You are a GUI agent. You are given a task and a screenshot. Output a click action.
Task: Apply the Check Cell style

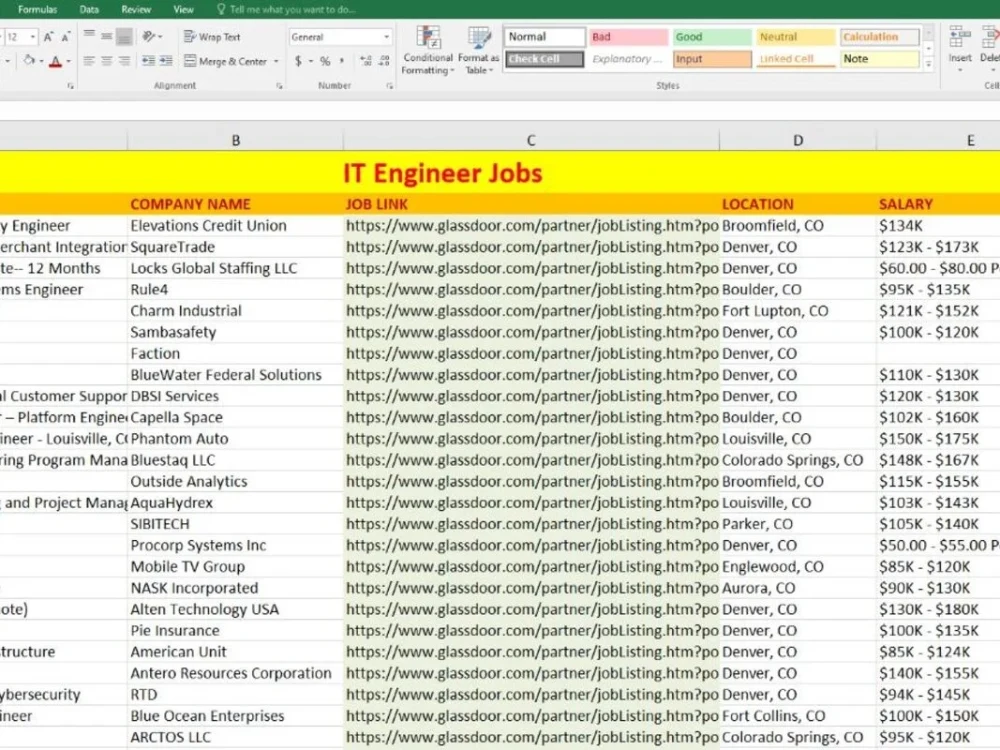[545, 59]
